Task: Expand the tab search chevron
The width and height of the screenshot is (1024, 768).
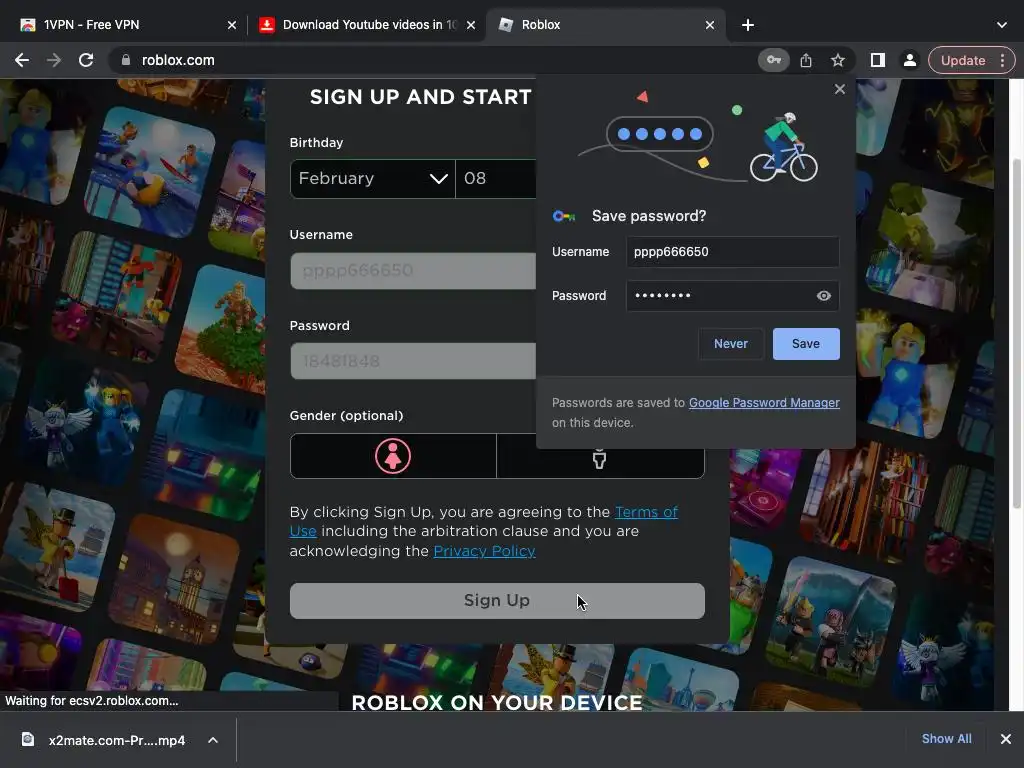Action: pos(1002,25)
